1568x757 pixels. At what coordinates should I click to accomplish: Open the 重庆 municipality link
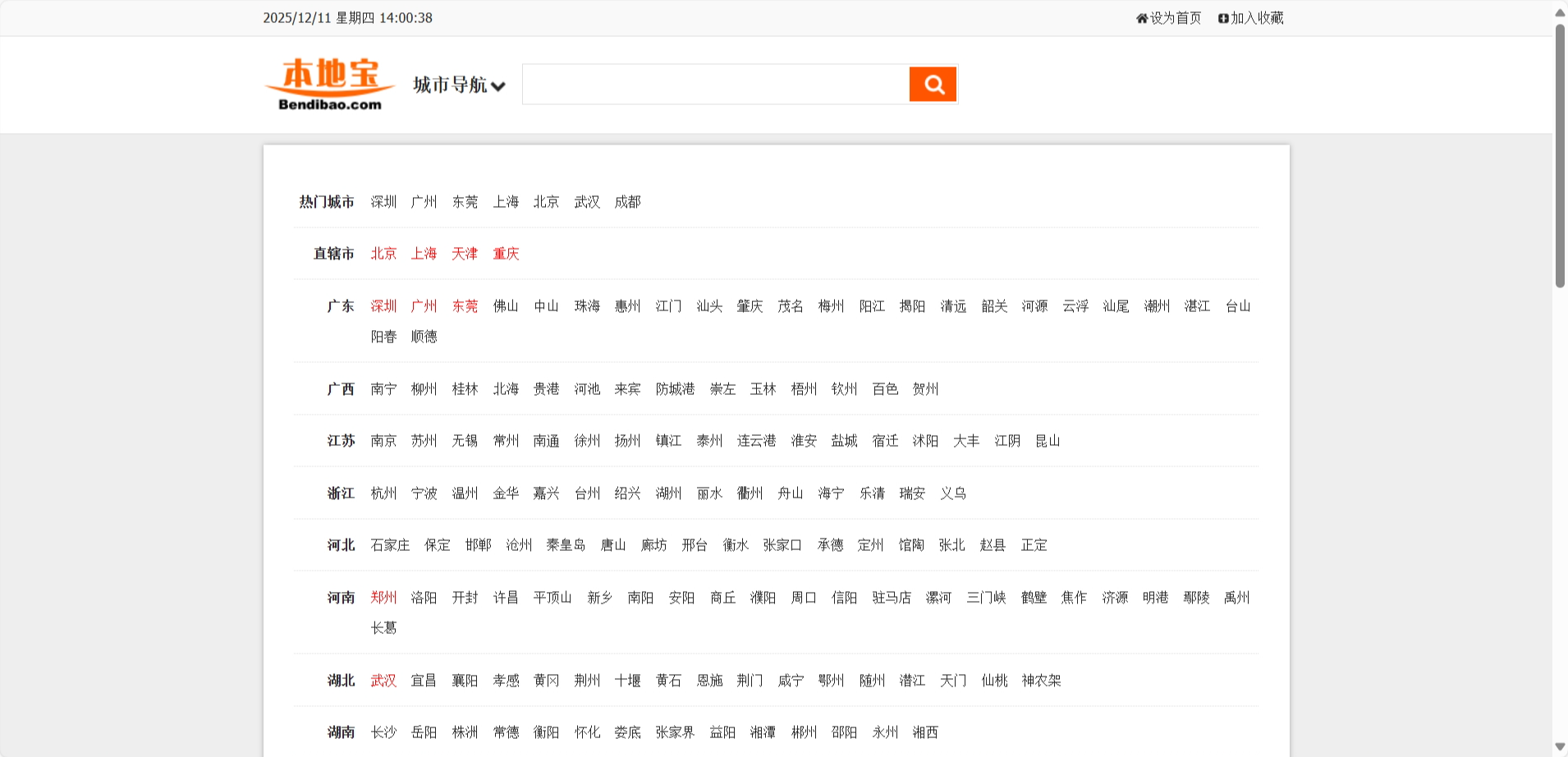click(506, 254)
